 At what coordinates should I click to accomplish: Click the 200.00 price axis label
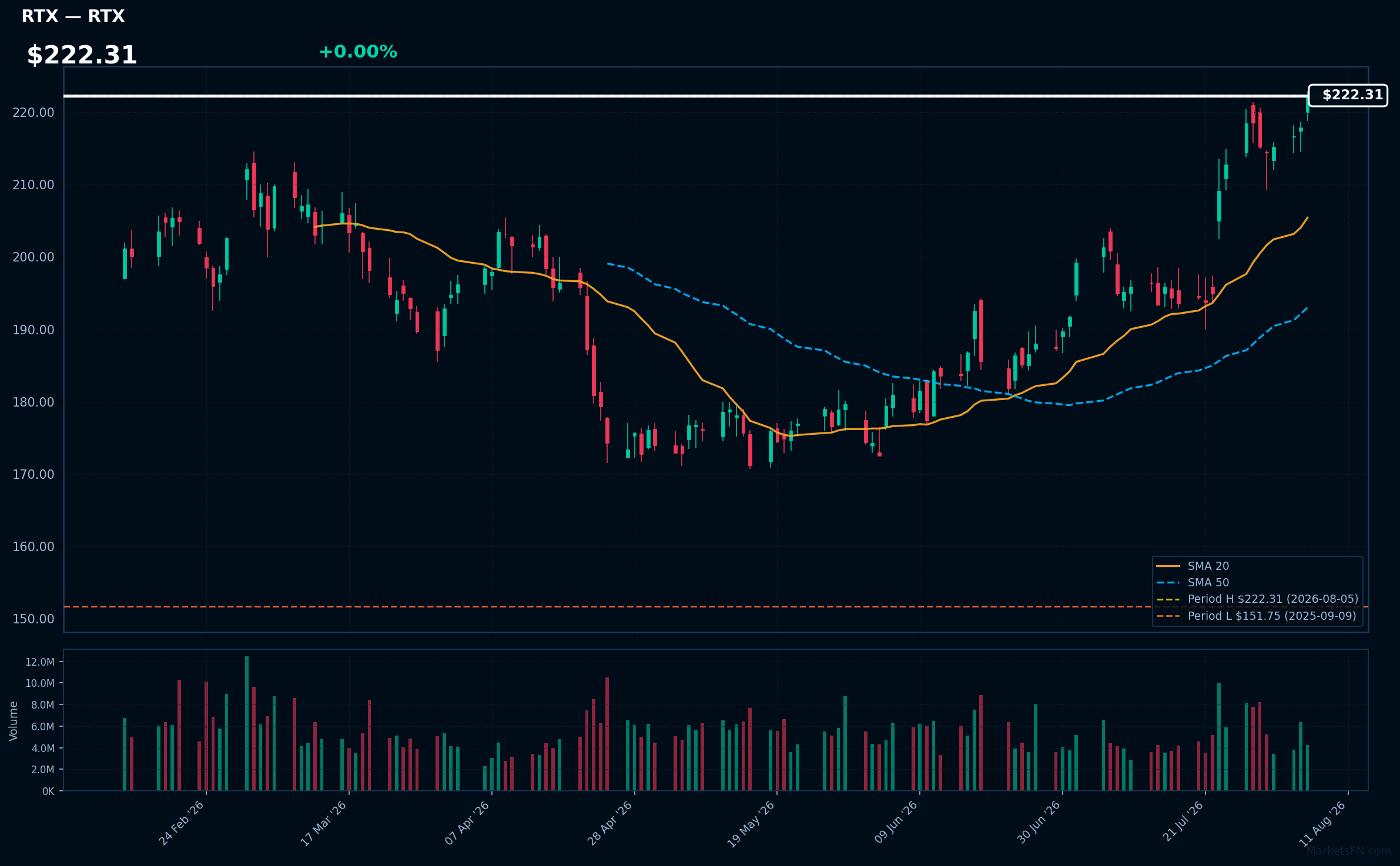pyautogui.click(x=34, y=257)
